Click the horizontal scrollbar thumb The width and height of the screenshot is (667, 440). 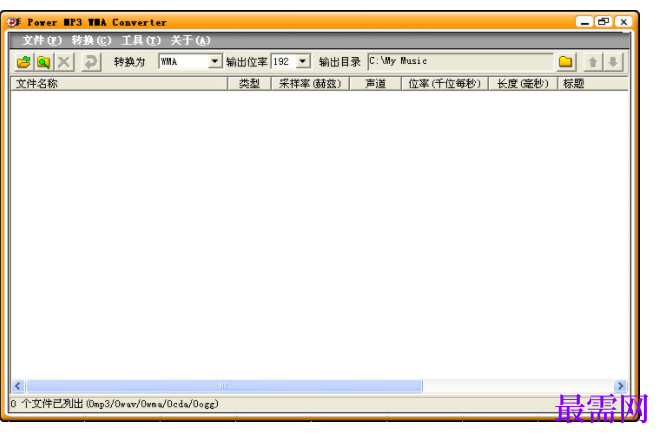click(224, 386)
